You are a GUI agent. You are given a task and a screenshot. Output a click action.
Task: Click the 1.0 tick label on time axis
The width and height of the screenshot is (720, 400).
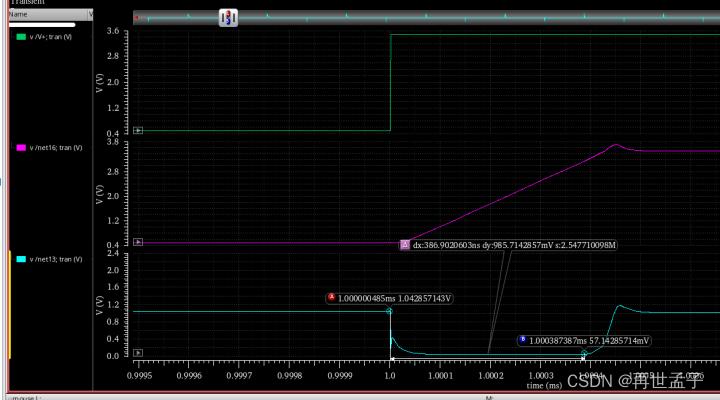(390, 376)
